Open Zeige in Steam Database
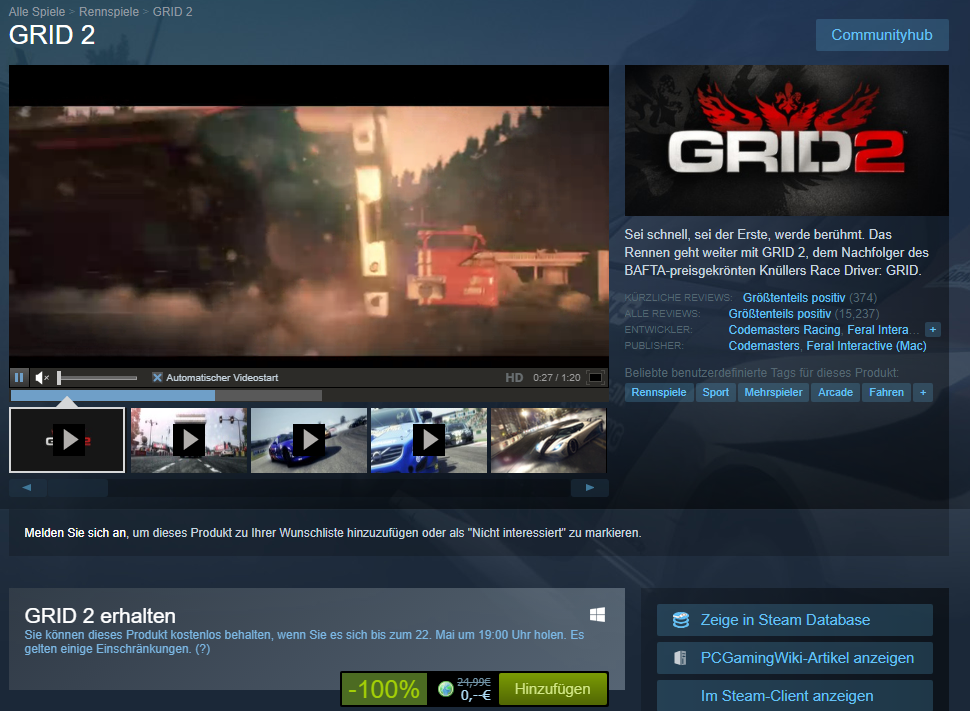The height and width of the screenshot is (711, 970). coord(795,620)
